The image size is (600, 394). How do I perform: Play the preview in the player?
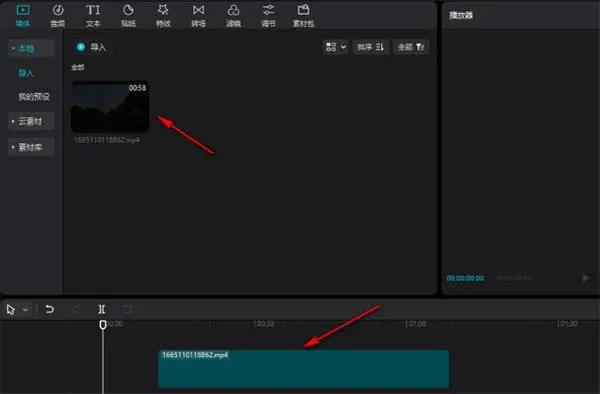[586, 278]
